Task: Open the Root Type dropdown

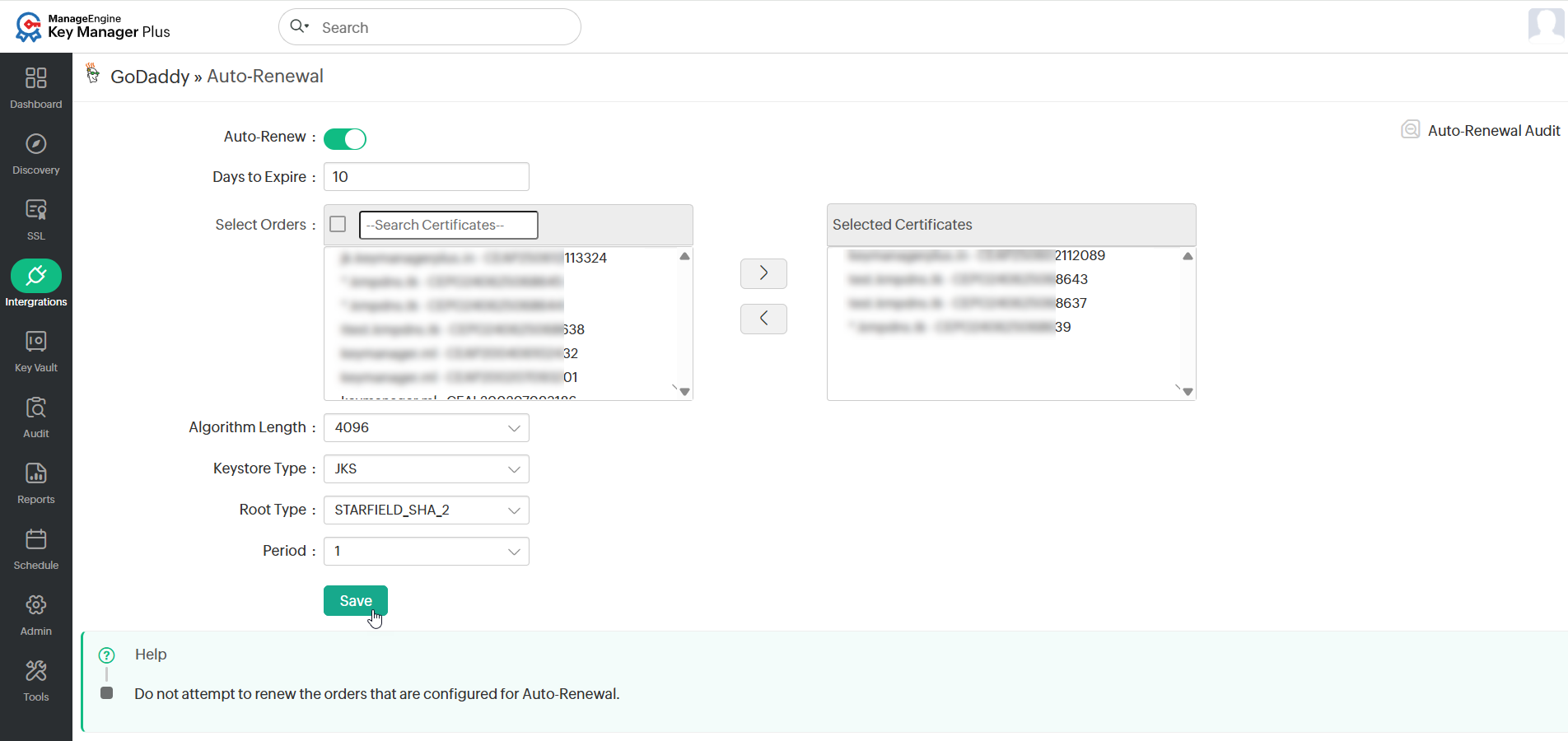Action: coord(427,510)
